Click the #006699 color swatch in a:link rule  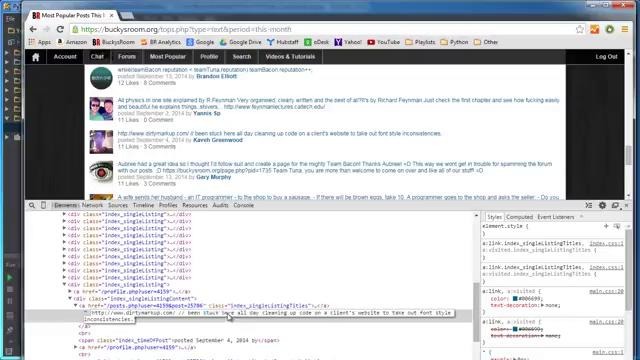pos(515,299)
